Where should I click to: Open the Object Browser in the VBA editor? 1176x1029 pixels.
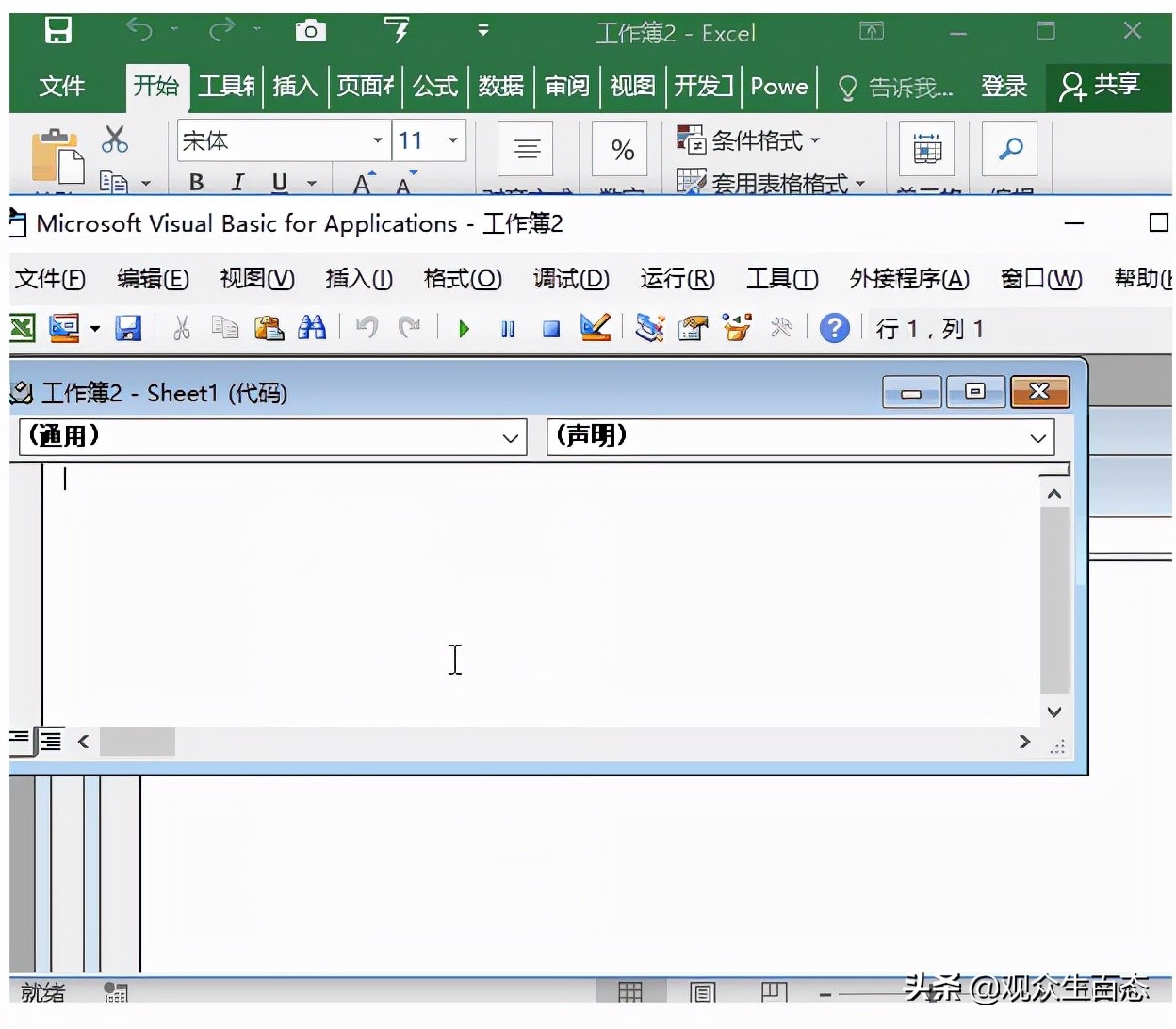coord(736,328)
